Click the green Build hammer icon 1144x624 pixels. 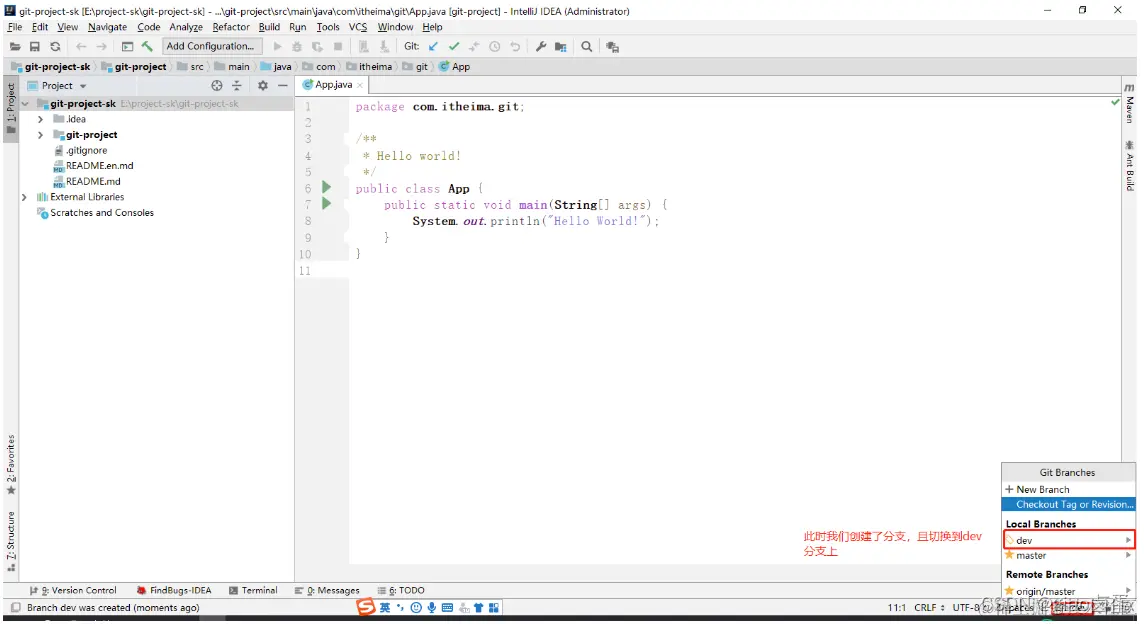147,47
